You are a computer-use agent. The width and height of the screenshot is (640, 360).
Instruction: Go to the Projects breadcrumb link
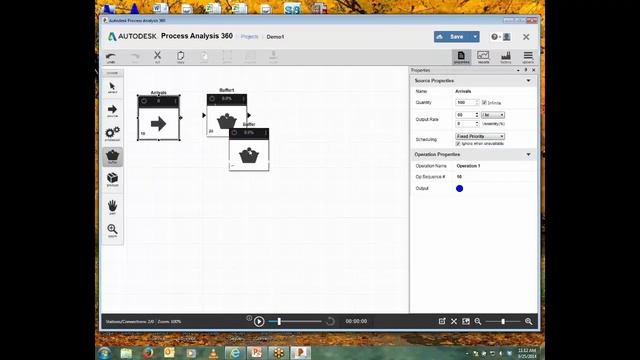[x=249, y=37]
